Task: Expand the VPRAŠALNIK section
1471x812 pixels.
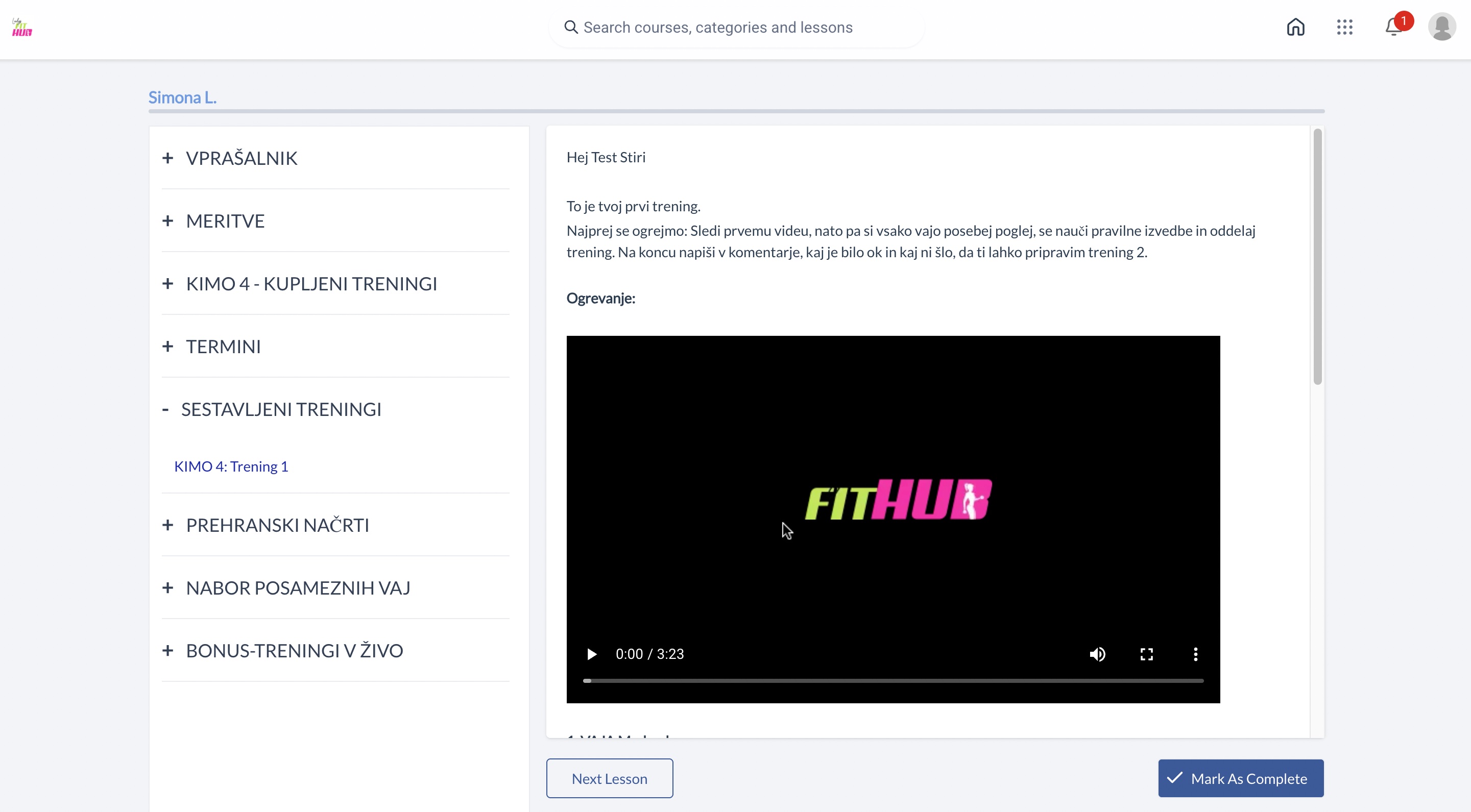Action: [335, 158]
